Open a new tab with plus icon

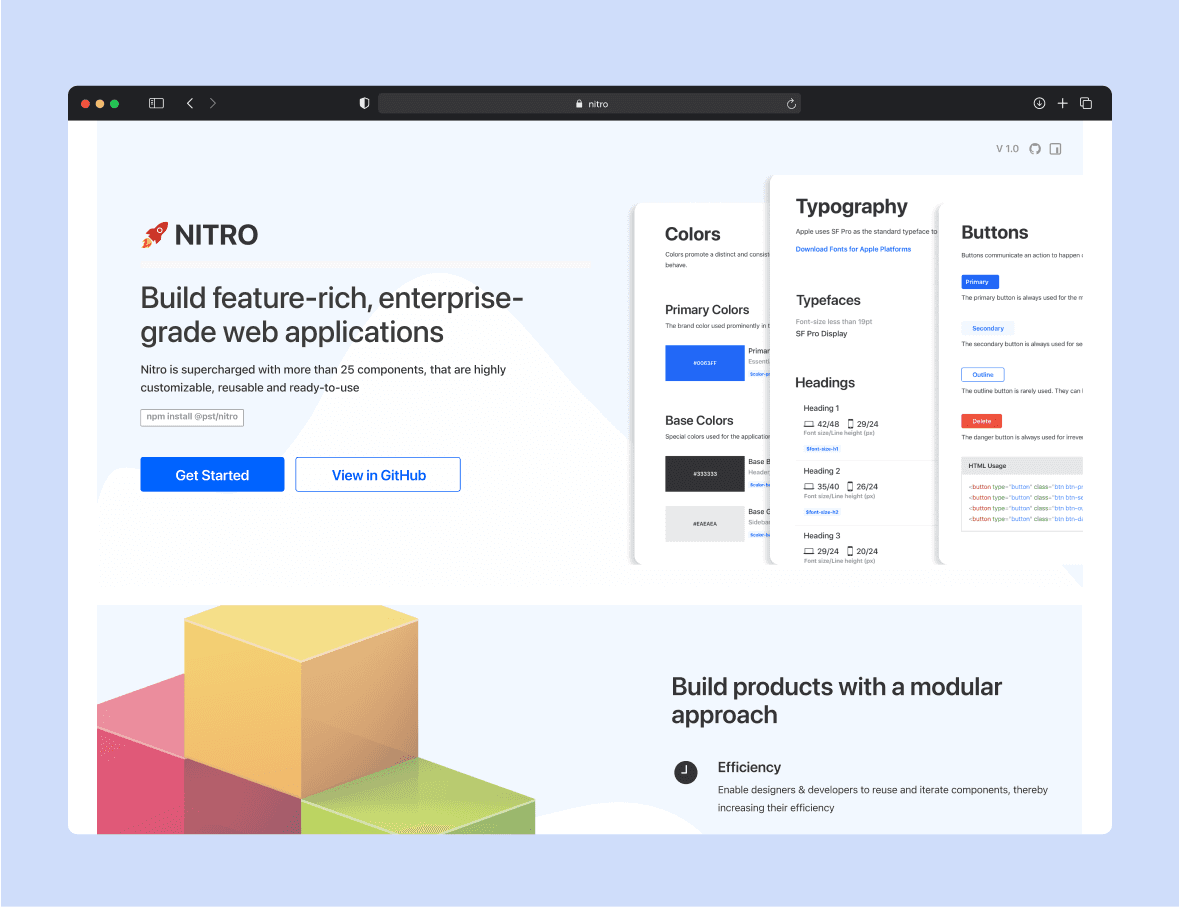coord(1062,103)
